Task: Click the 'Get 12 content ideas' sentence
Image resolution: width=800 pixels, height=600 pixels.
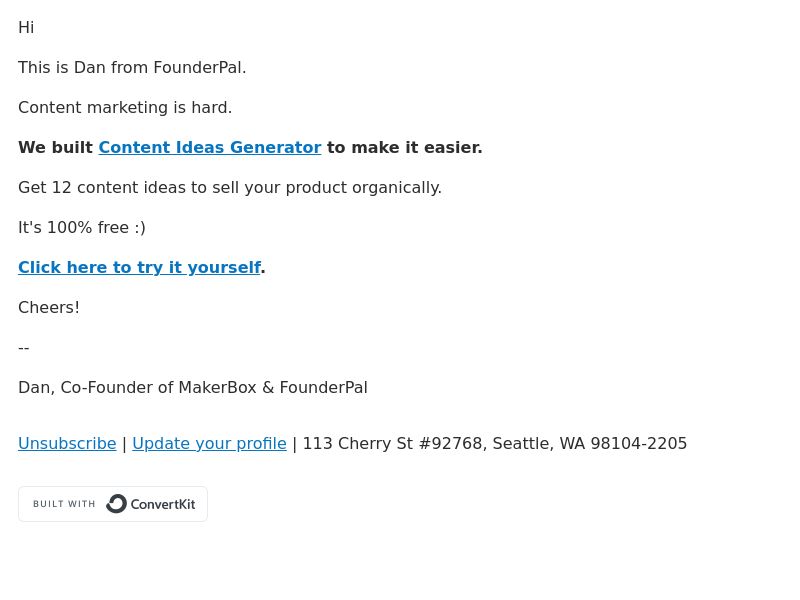Action: coord(230,187)
